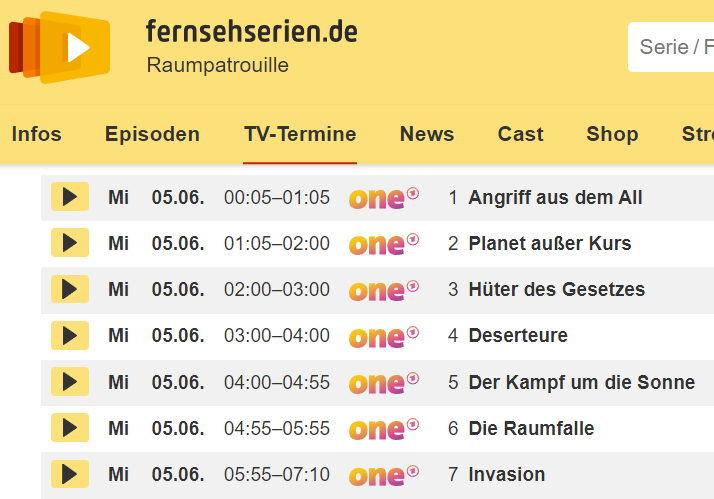Open the Cast tab
714x499 pixels.
(520, 134)
